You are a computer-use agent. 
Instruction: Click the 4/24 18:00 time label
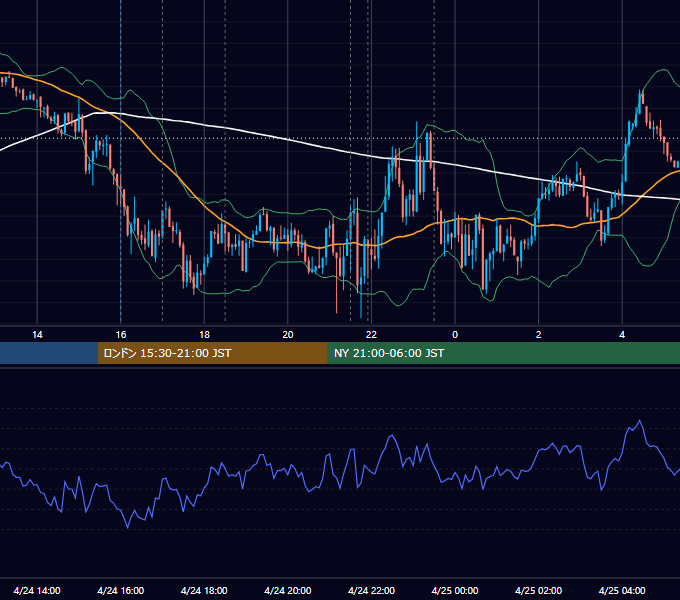(x=204, y=590)
